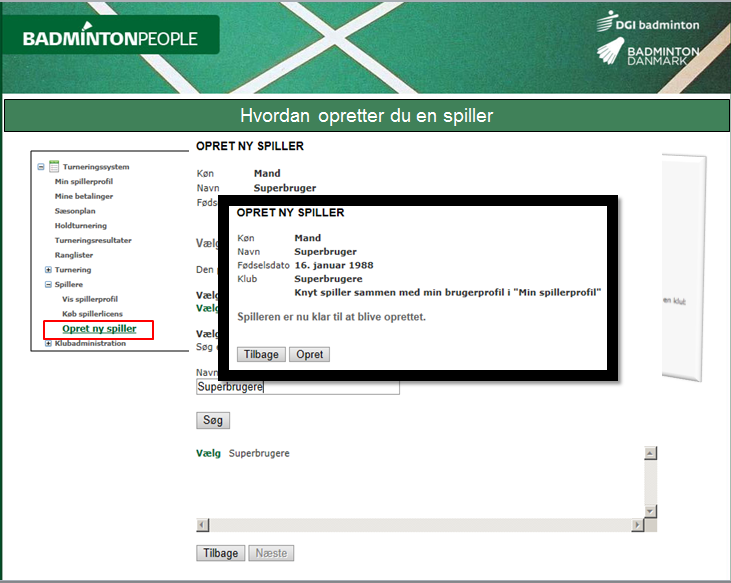
Task: Click the Turneringssystem calendar icon
Action: click(x=55, y=167)
